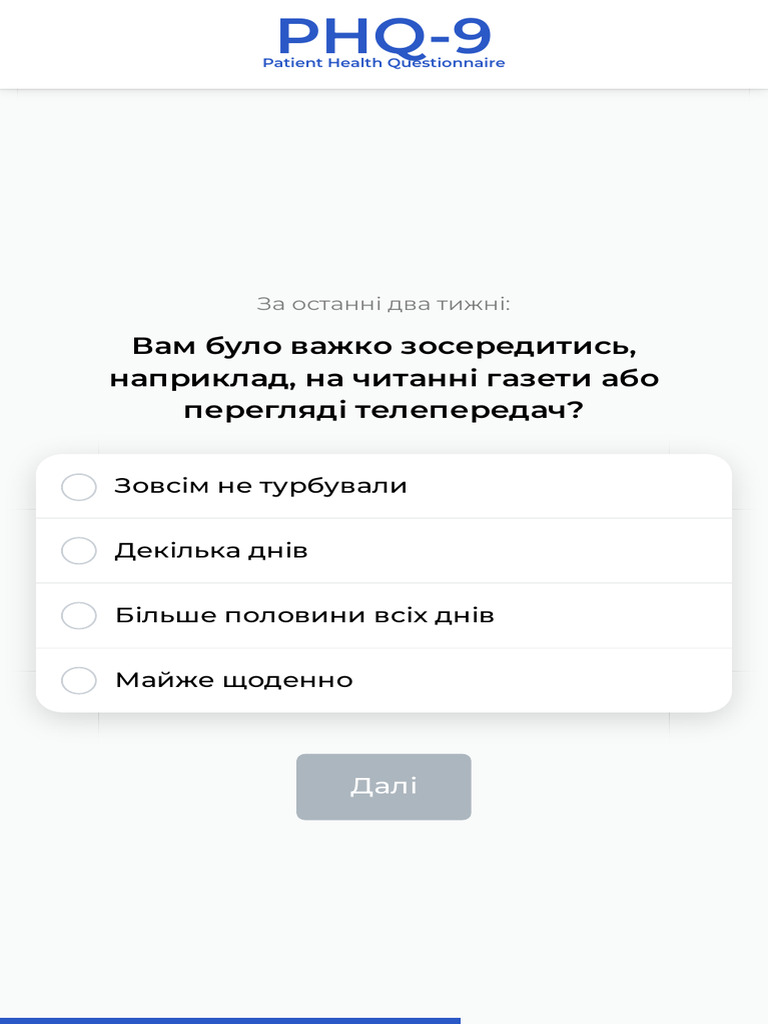Select the 'Зовсім не турбували' radio circle
The height and width of the screenshot is (1024, 768).
point(79,487)
